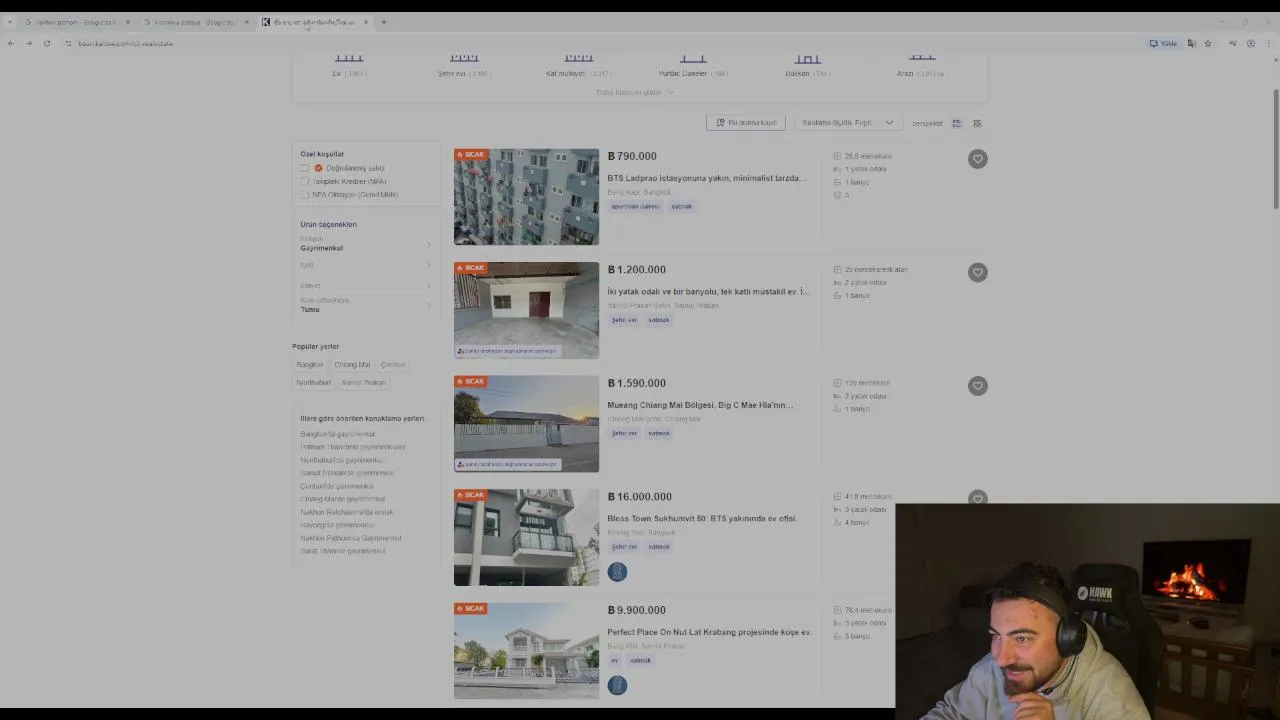Select the Arazi category icon
The image size is (1280, 720).
pos(922,57)
